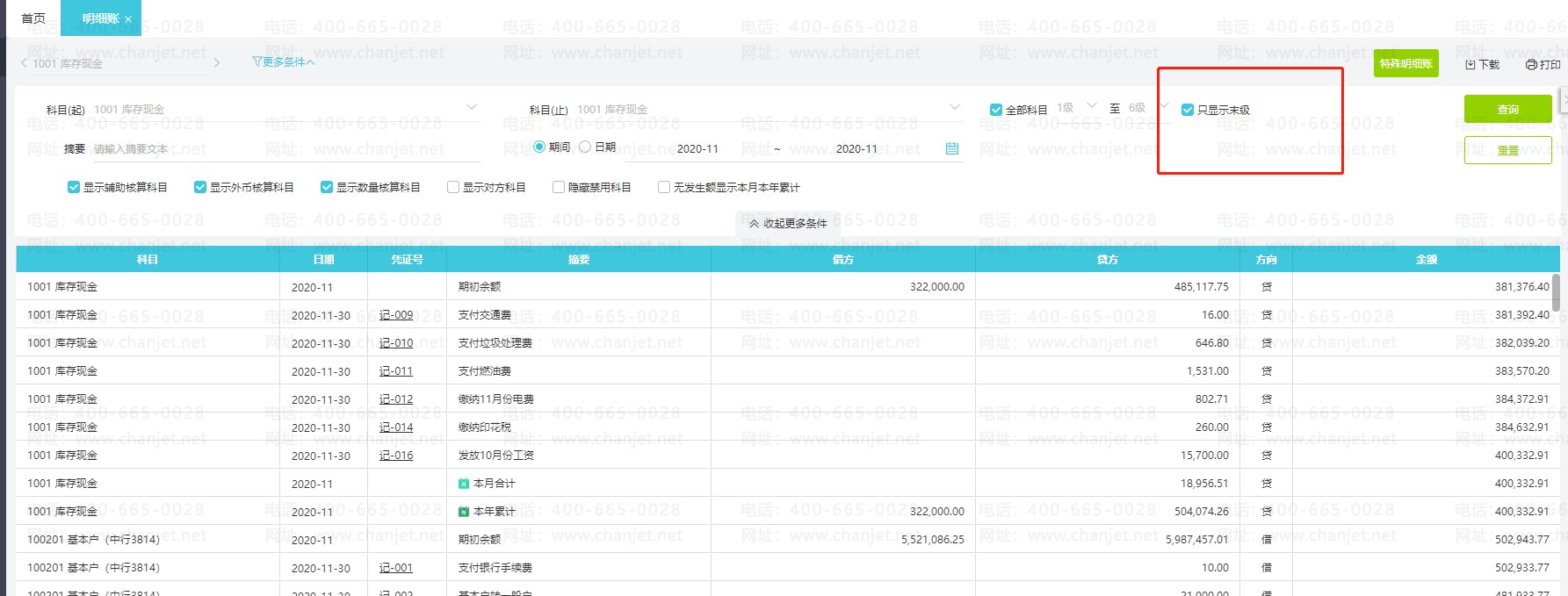Viewport: 1568px width, 596px height.
Task: Click the 摘要 text input field
Action: [281, 149]
